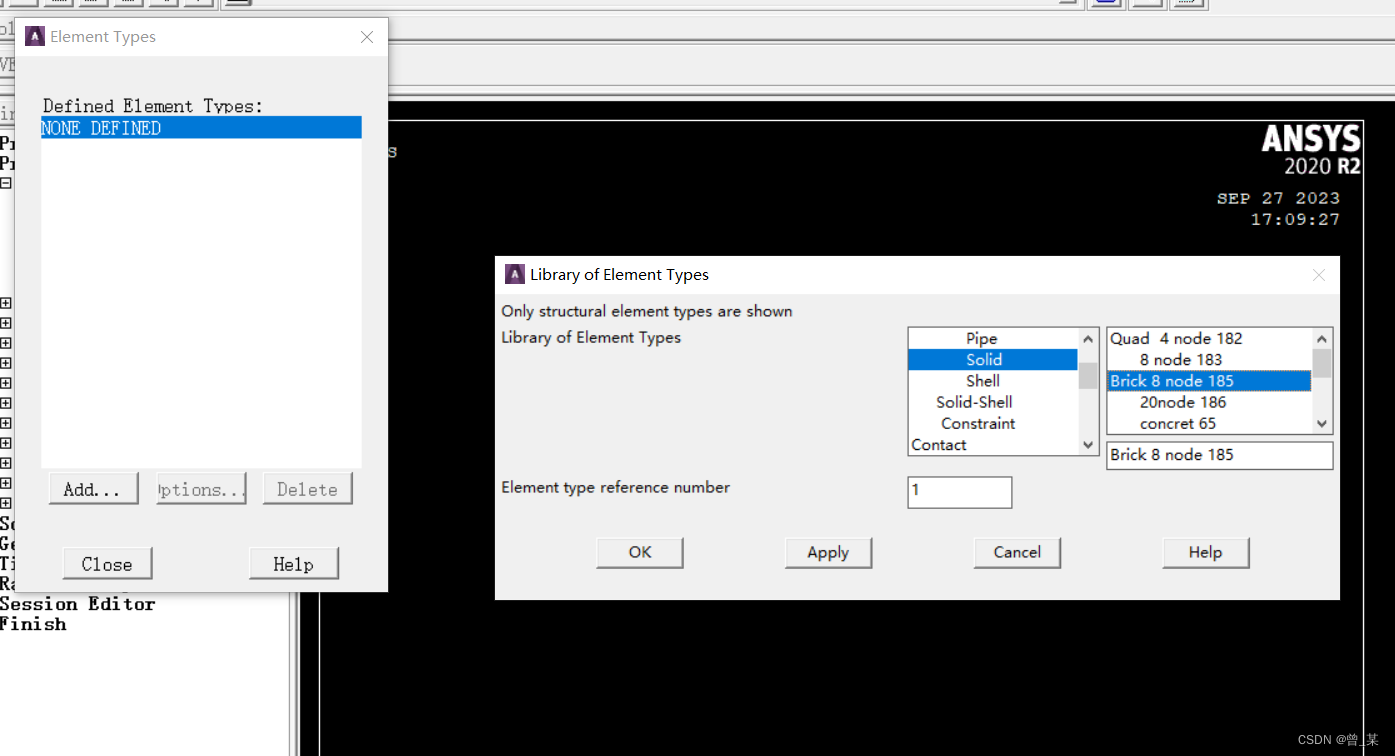Select the 20node 186 element

click(1182, 402)
